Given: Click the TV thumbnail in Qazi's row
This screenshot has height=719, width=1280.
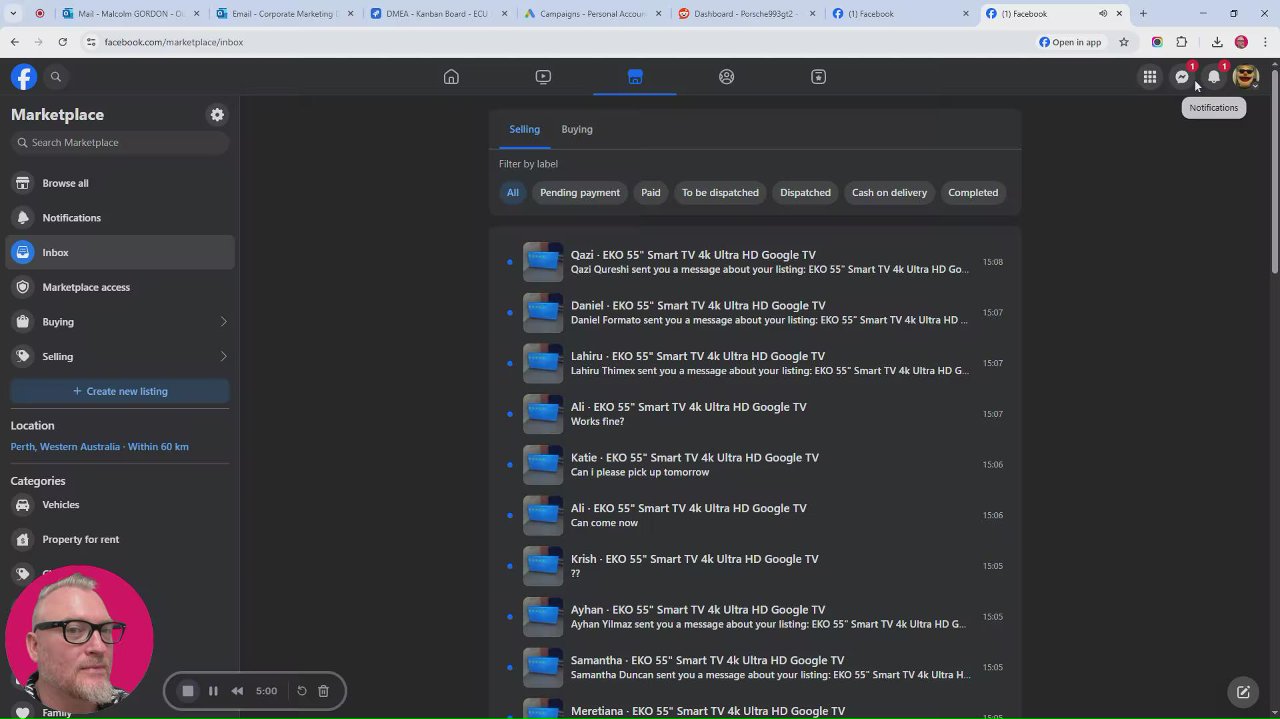Looking at the screenshot, I should (x=543, y=262).
